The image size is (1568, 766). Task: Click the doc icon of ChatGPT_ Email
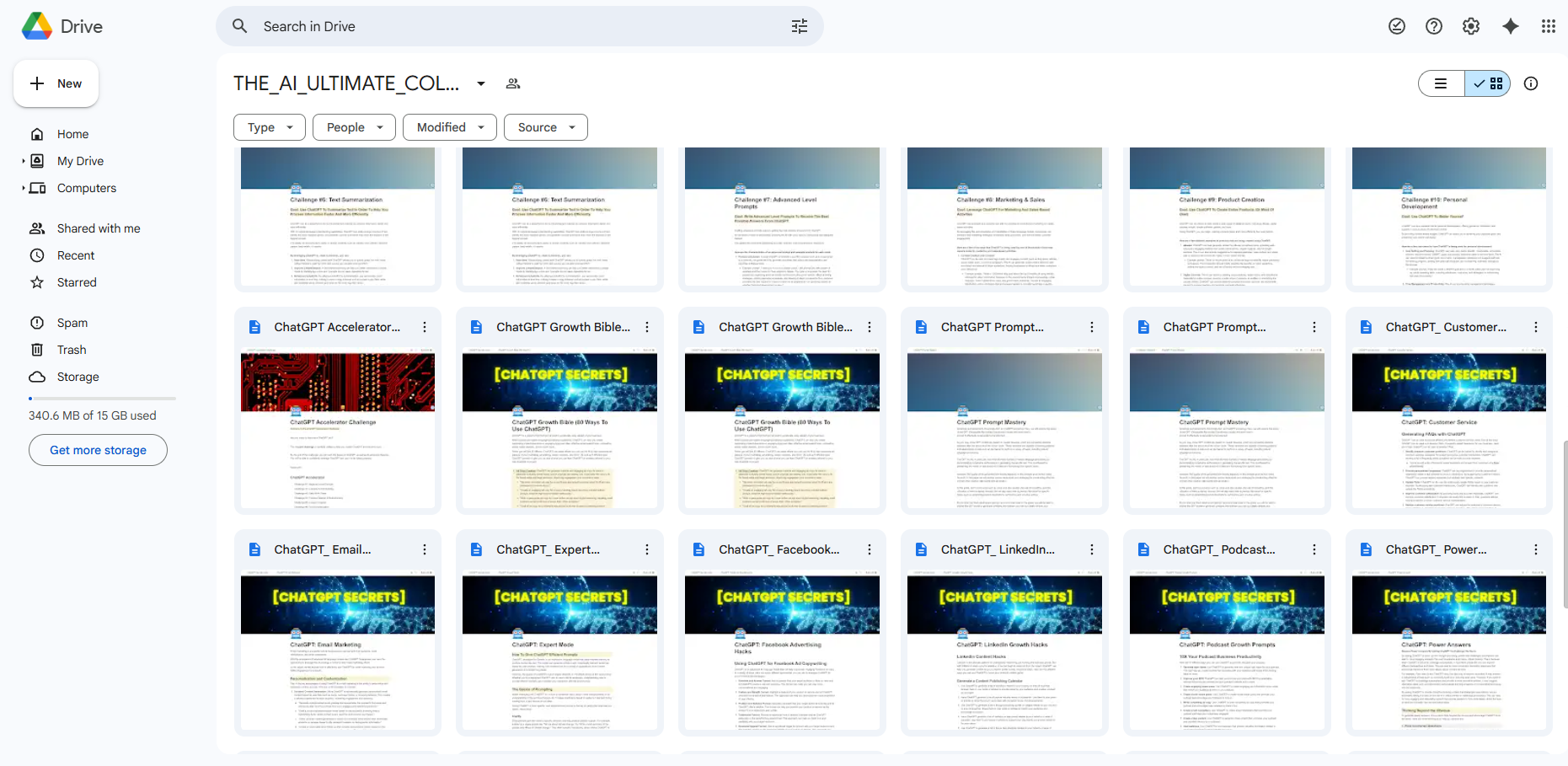tap(254, 549)
